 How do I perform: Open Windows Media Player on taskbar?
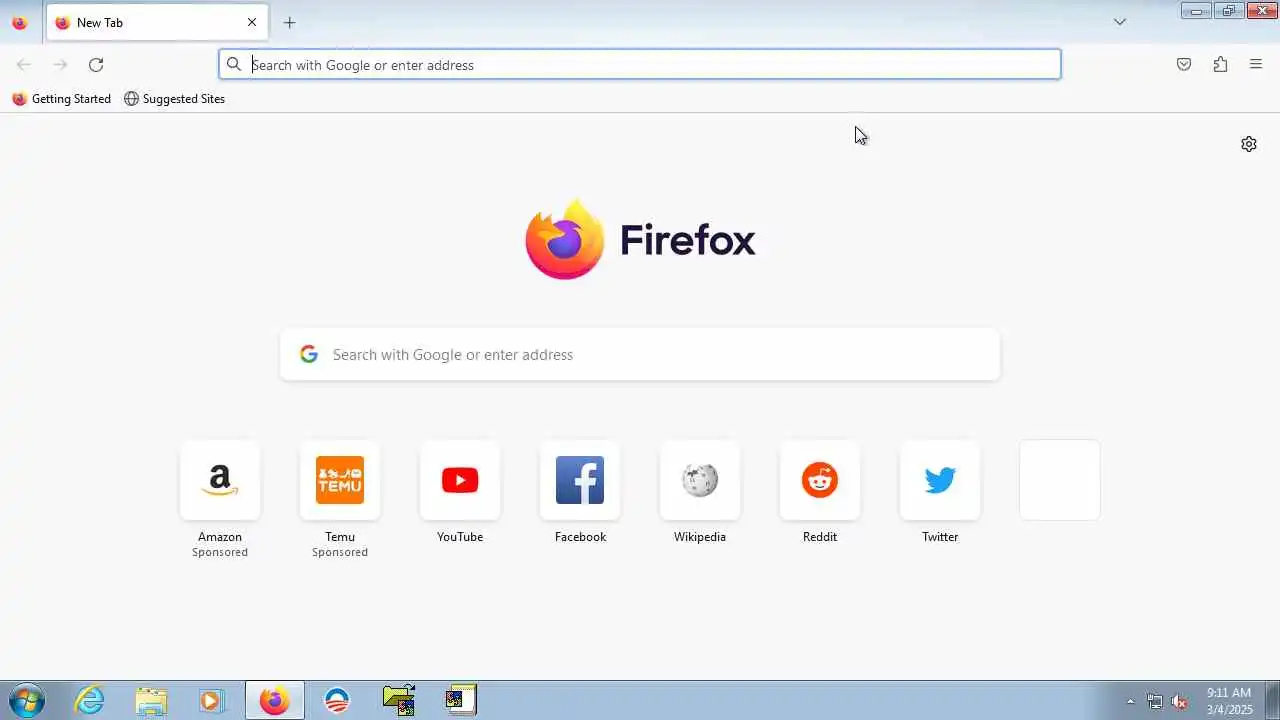(211, 700)
